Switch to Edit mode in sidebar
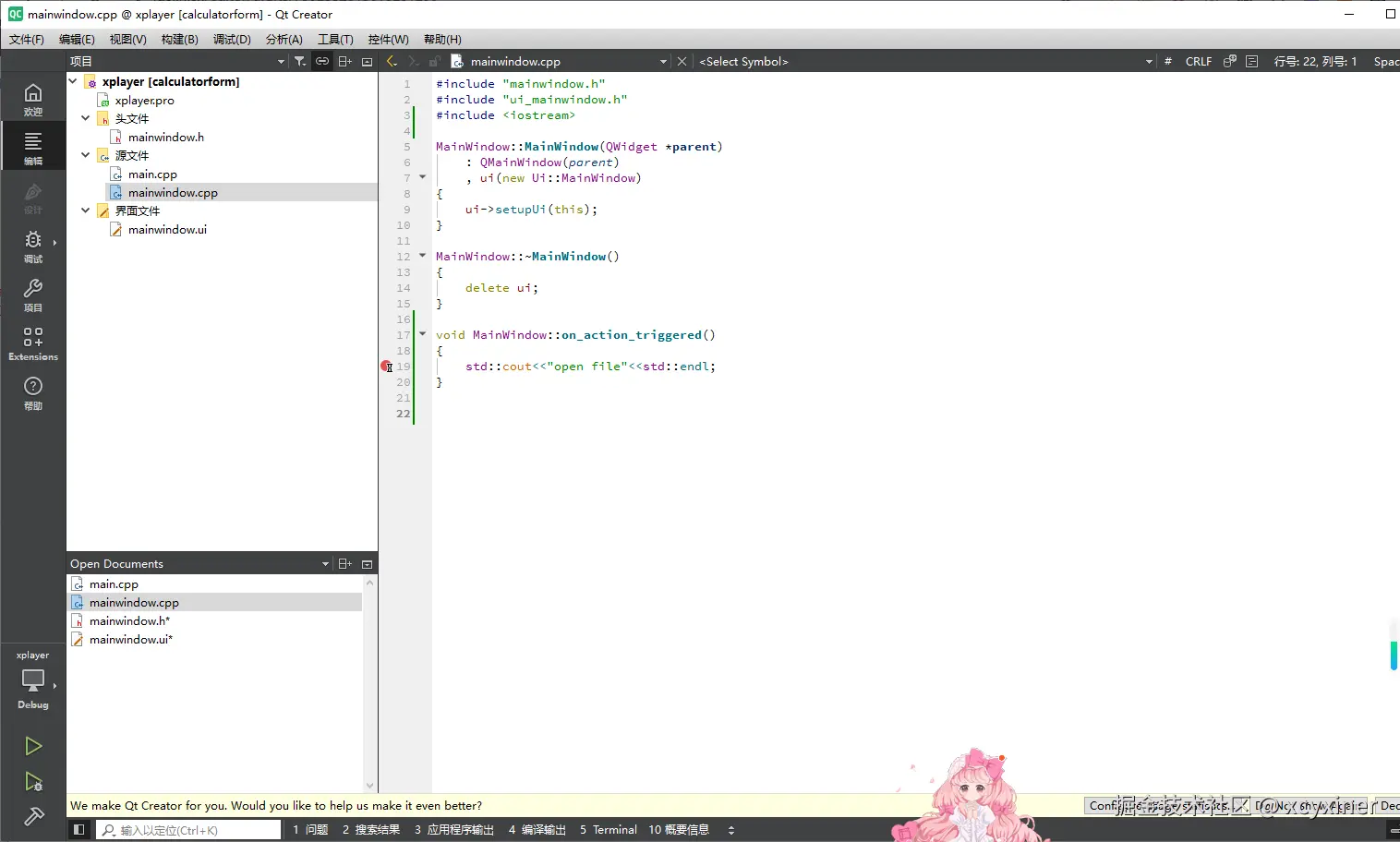Image resolution: width=1400 pixels, height=842 pixels. tap(33, 147)
